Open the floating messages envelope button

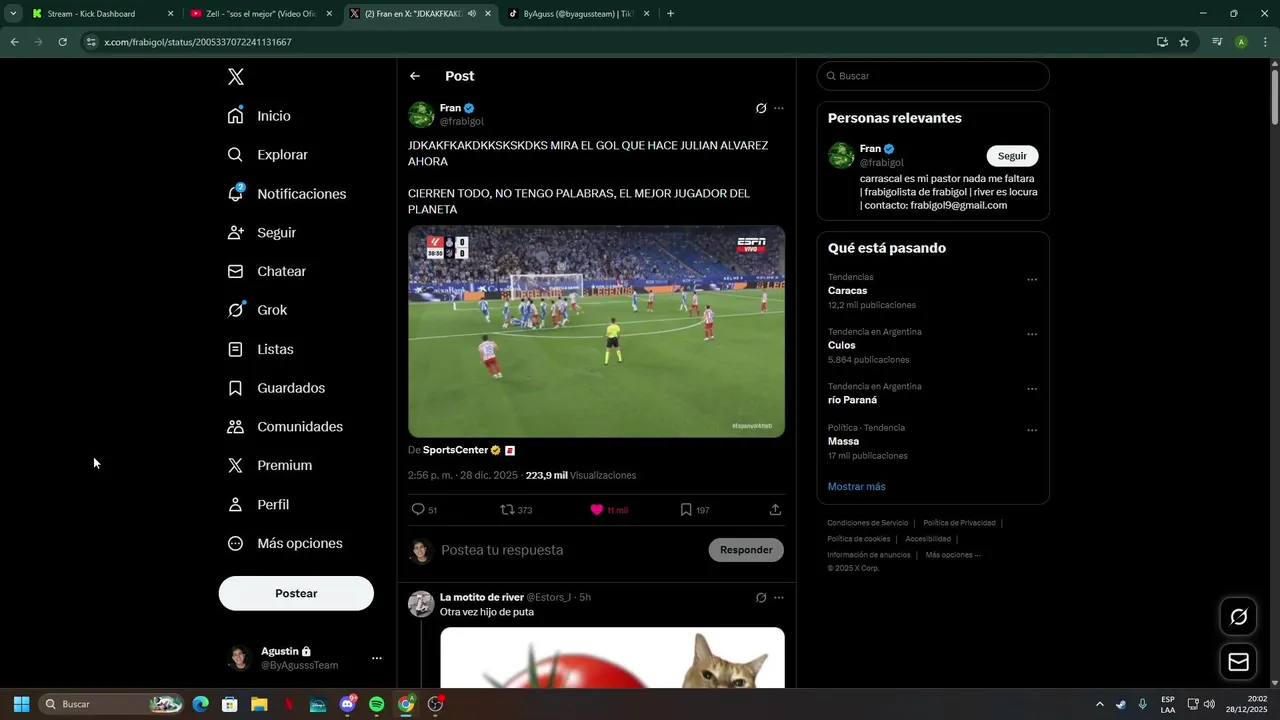tap(1238, 662)
